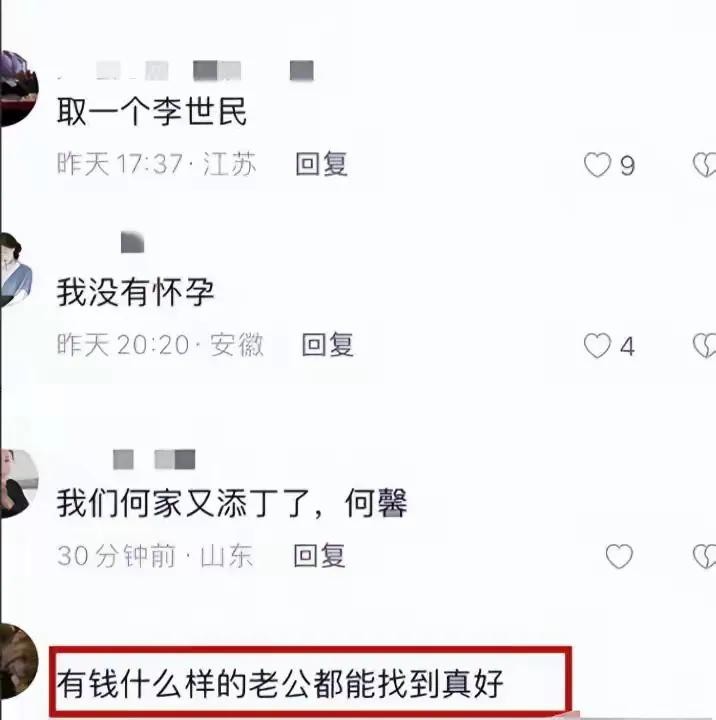Open avatar of the 我没有怀孕 commenter

16,270
